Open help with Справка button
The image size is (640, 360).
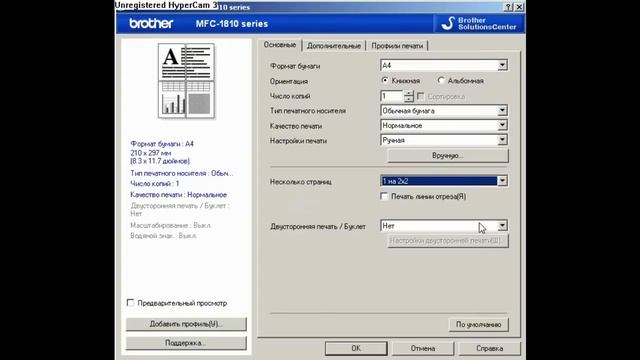489,349
